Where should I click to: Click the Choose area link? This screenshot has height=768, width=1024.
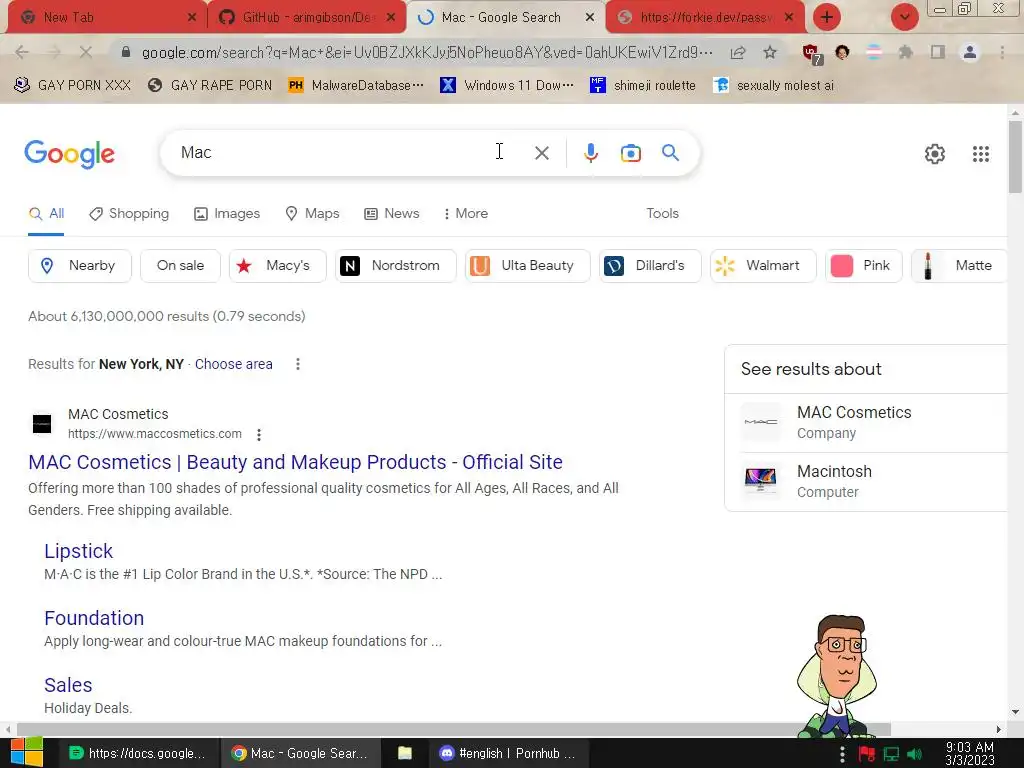click(x=234, y=364)
